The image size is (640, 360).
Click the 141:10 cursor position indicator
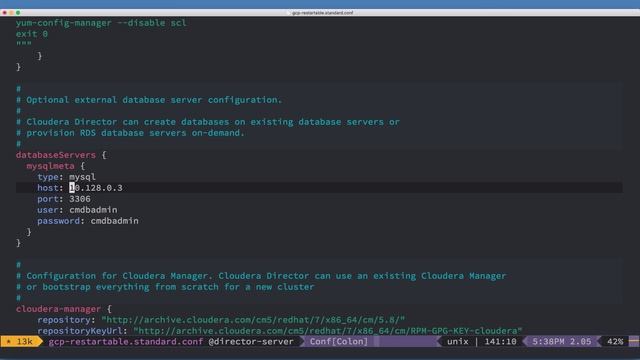pos(500,342)
